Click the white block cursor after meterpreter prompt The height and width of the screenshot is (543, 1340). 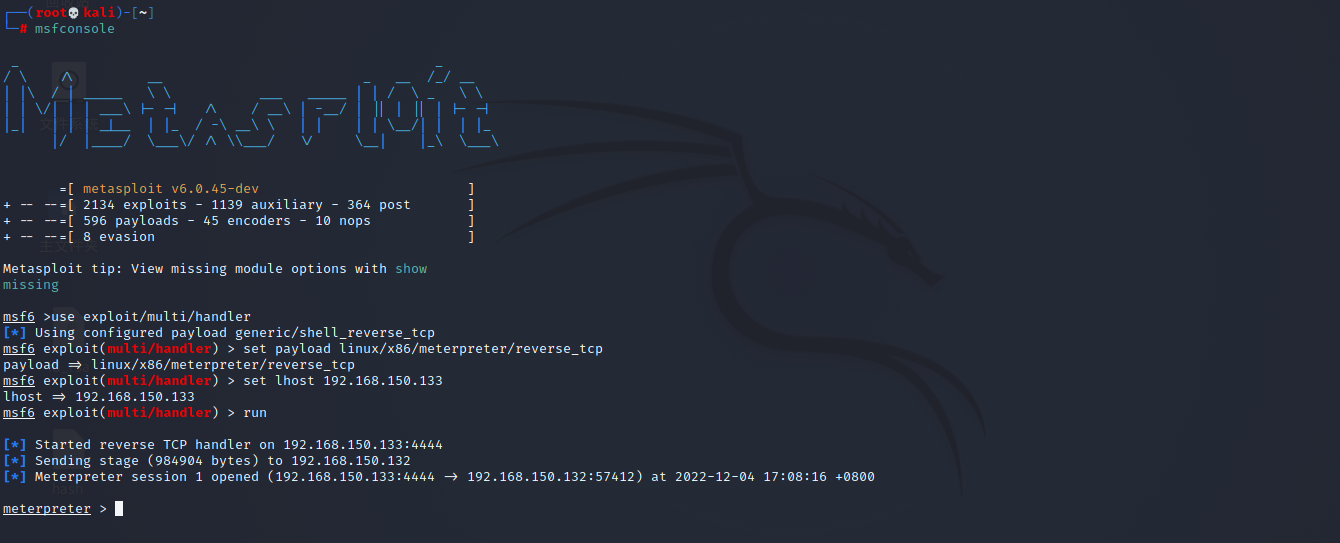click(x=119, y=509)
